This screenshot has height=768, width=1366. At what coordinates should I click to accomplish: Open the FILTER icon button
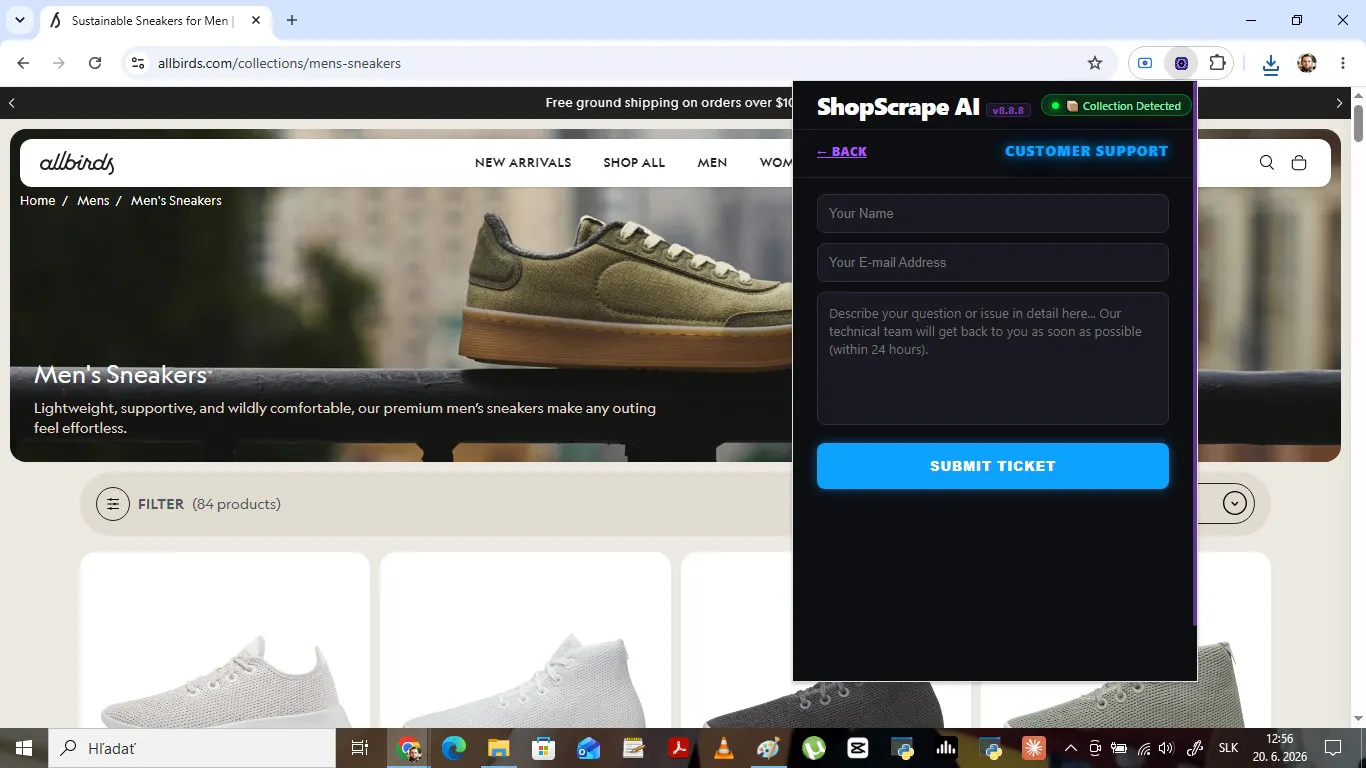(x=113, y=504)
